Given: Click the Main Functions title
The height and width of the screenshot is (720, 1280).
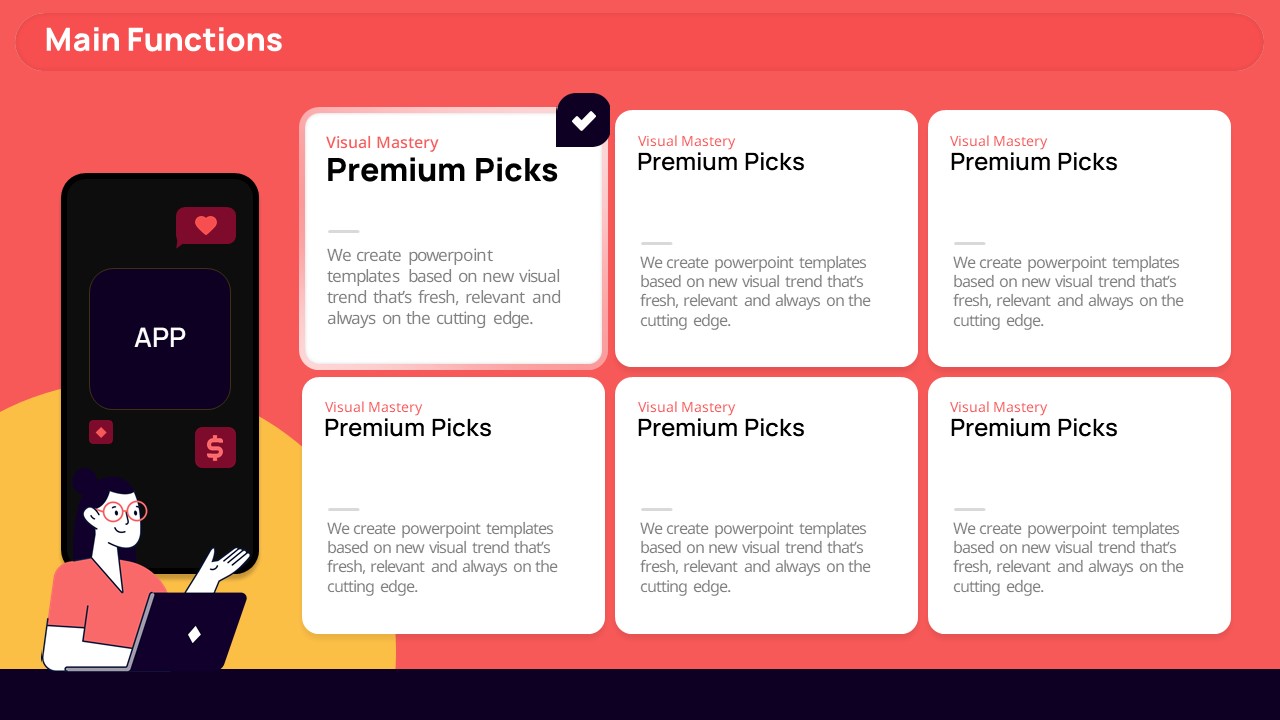Looking at the screenshot, I should 164,40.
